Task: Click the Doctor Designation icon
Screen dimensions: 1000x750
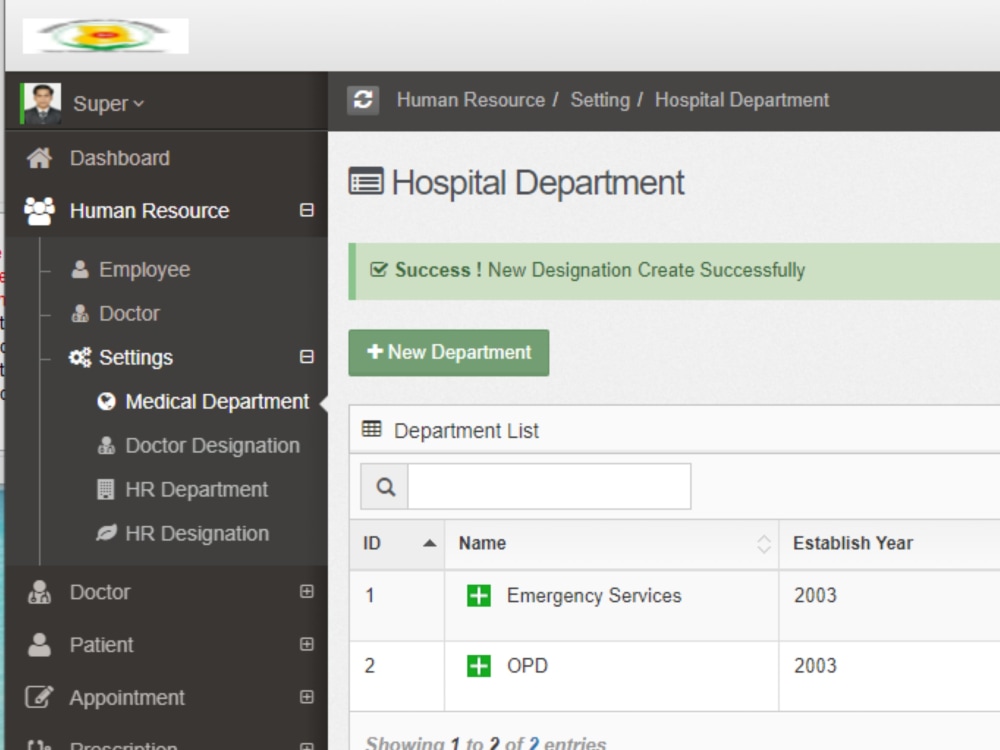Action: pos(106,445)
